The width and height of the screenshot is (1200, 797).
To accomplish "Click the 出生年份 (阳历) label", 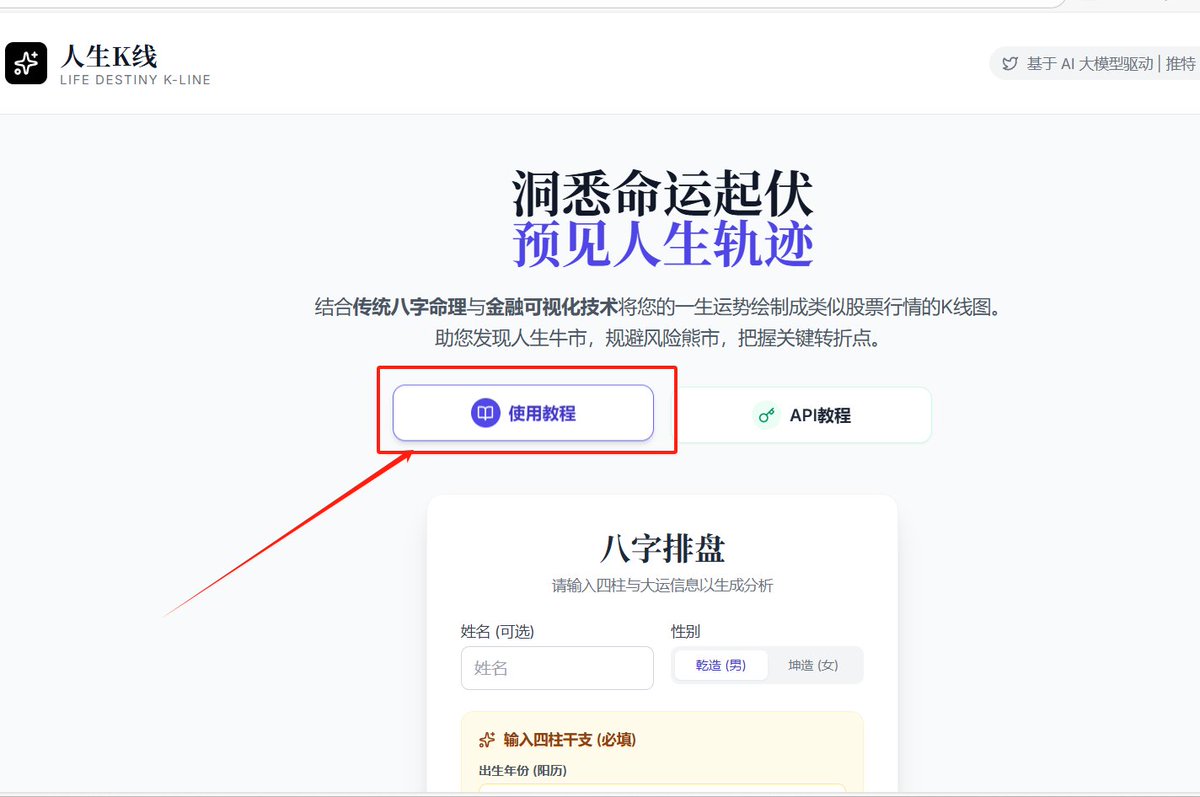I will [523, 770].
